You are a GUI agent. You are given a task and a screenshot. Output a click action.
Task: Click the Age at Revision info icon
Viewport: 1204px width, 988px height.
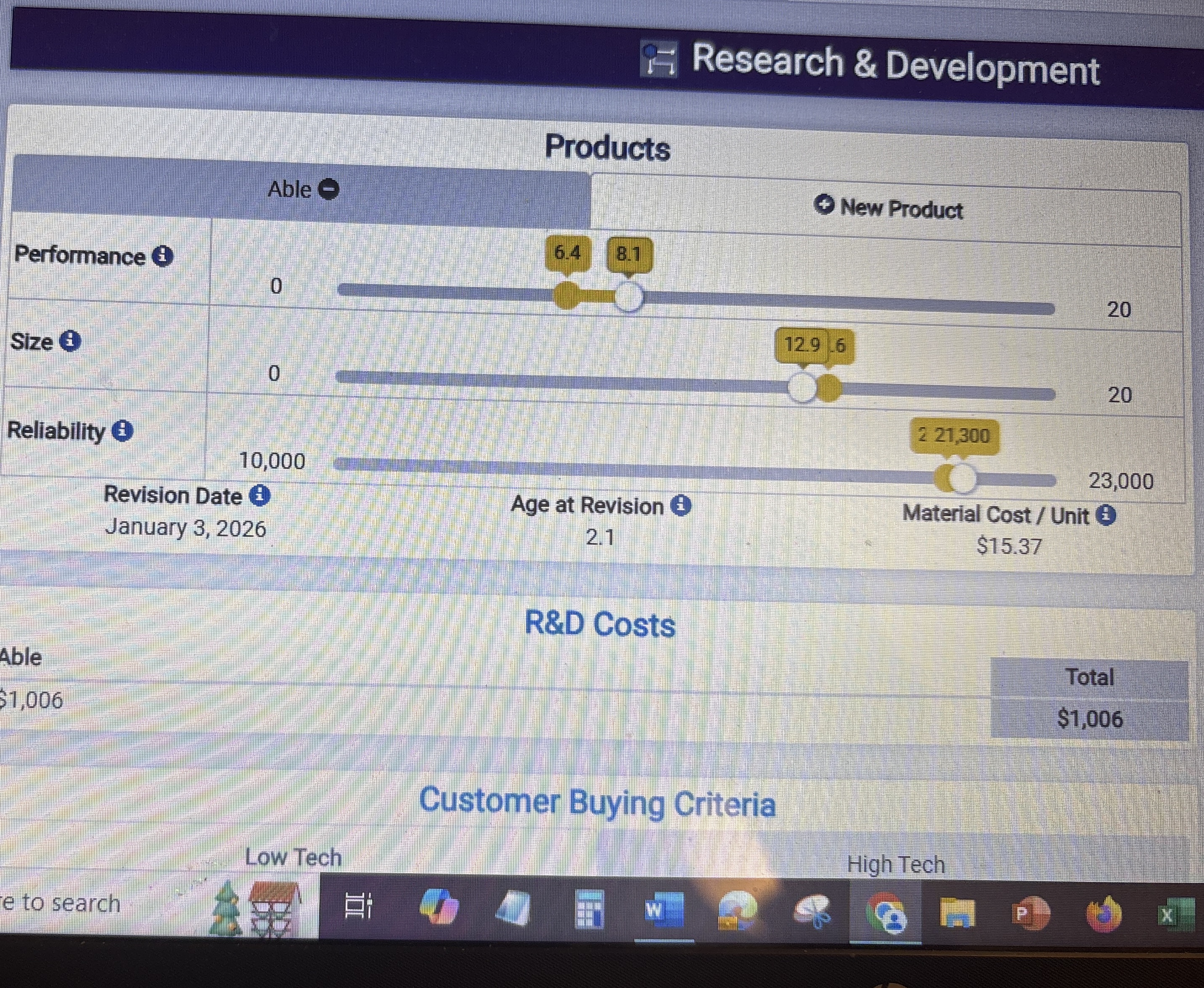tap(681, 505)
